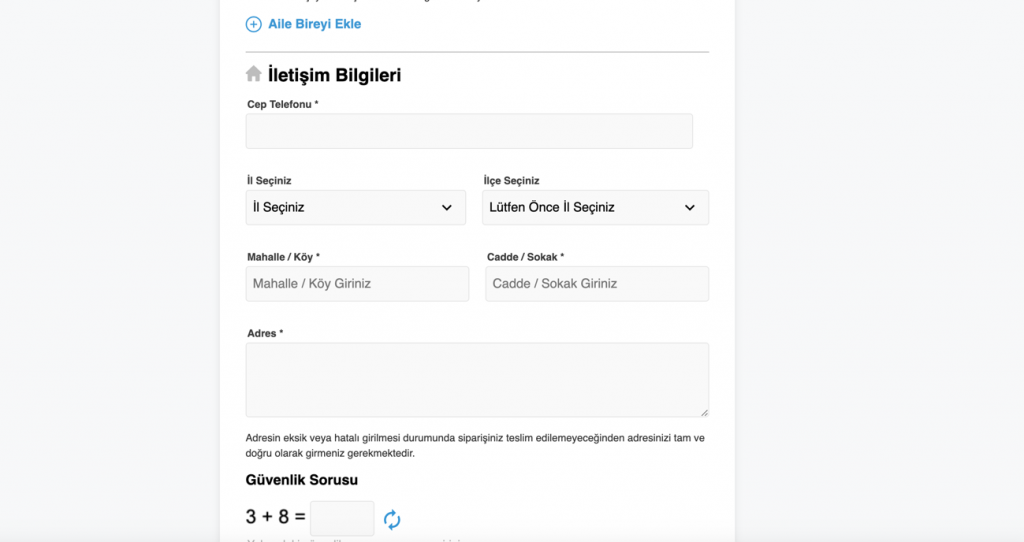Click inside the Adres text area

(477, 380)
